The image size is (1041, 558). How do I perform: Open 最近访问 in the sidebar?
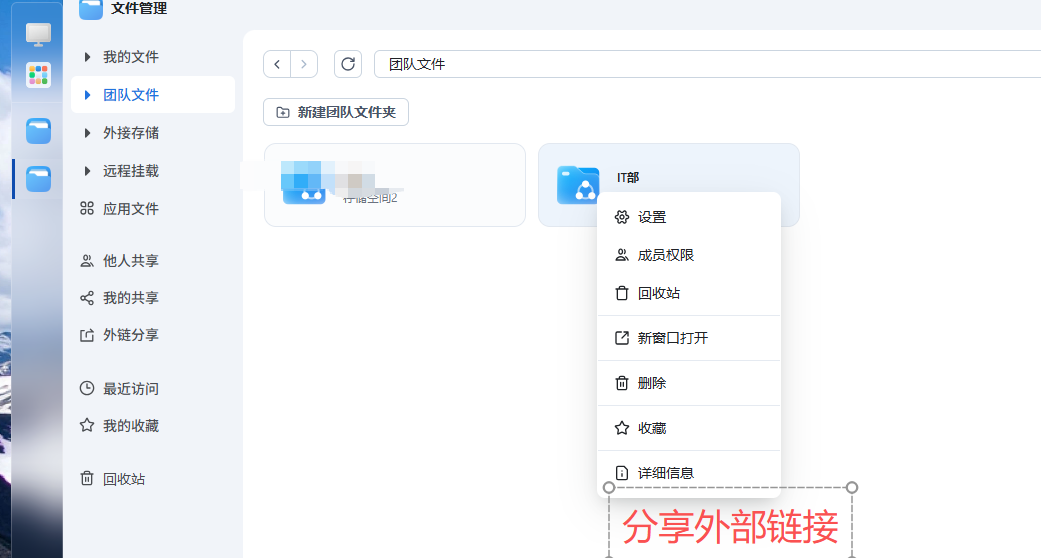(131, 389)
